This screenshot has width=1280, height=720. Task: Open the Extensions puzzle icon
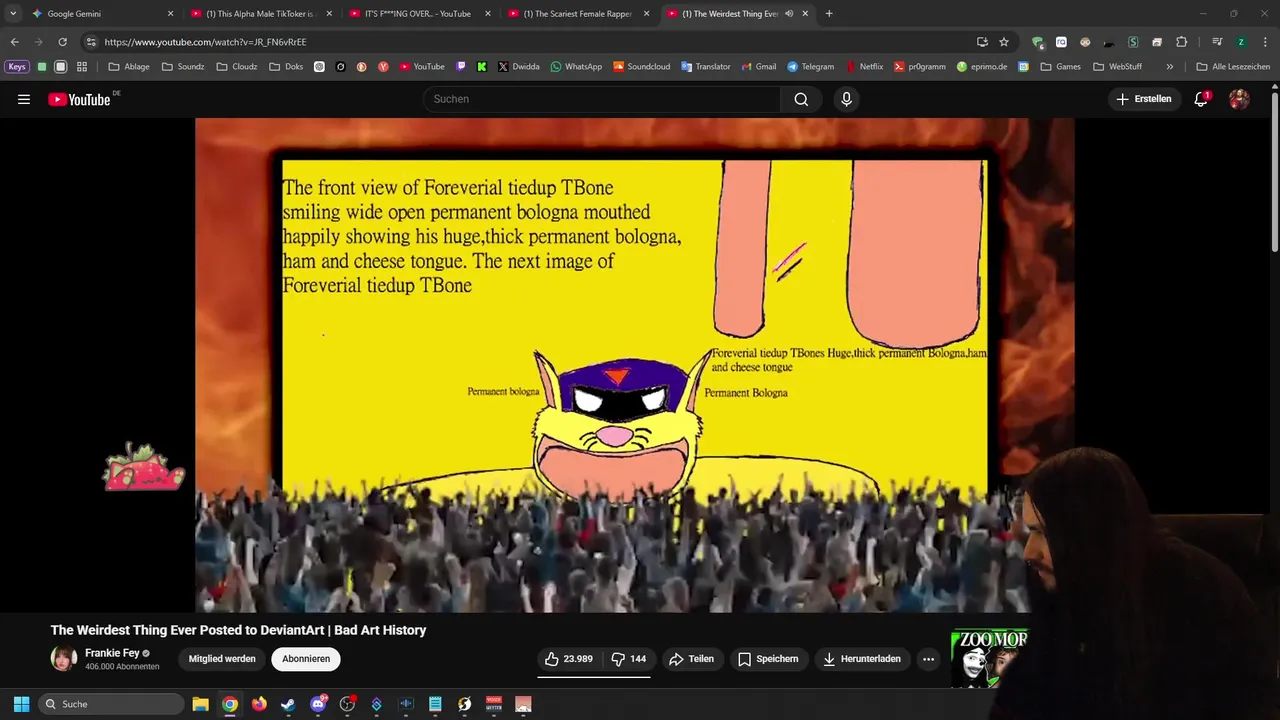click(x=1181, y=42)
